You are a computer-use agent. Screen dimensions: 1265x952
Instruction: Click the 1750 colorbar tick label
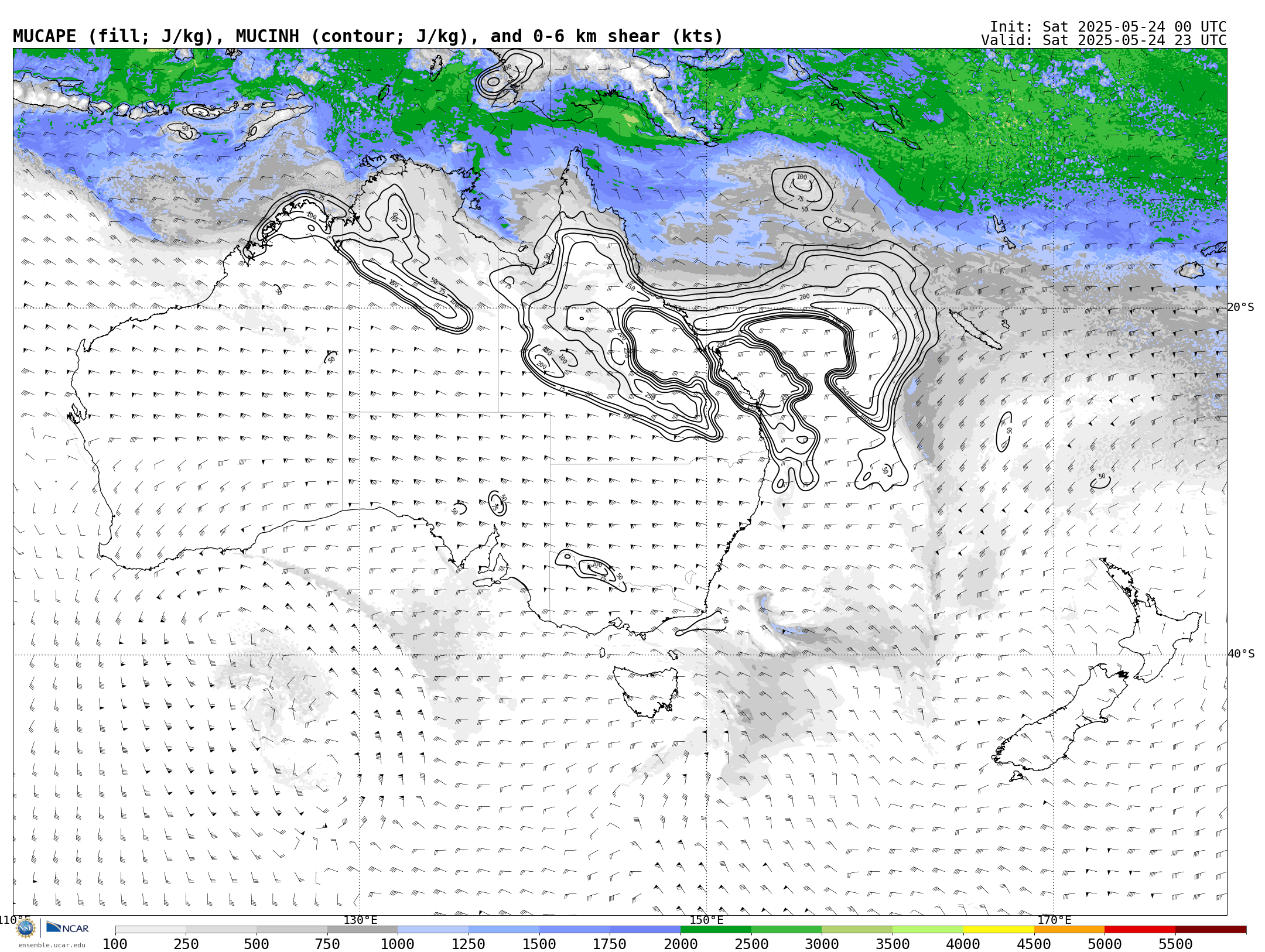click(x=610, y=944)
